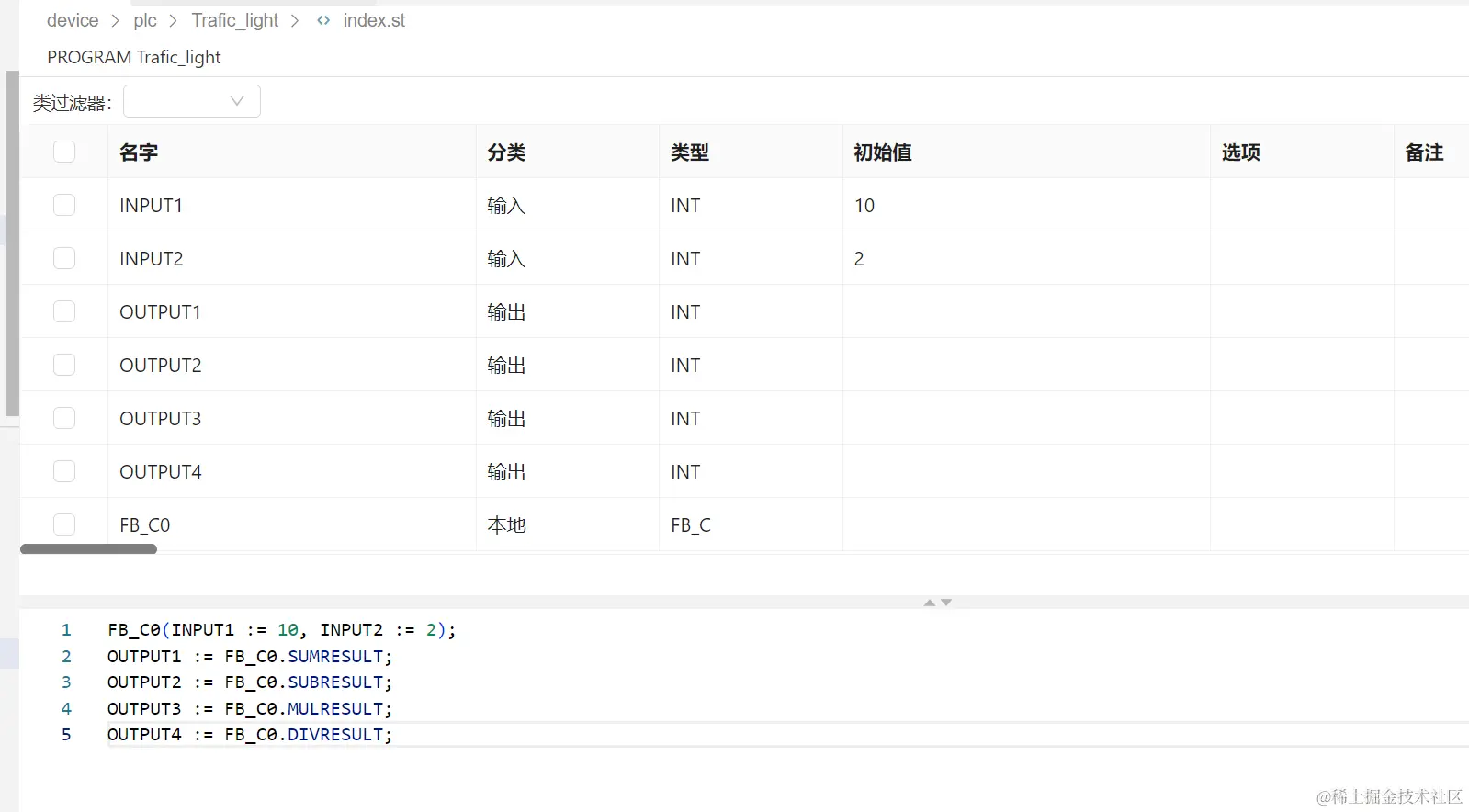The height and width of the screenshot is (812, 1469).
Task: Click the code brackets icon beside index.st
Action: coord(323,20)
